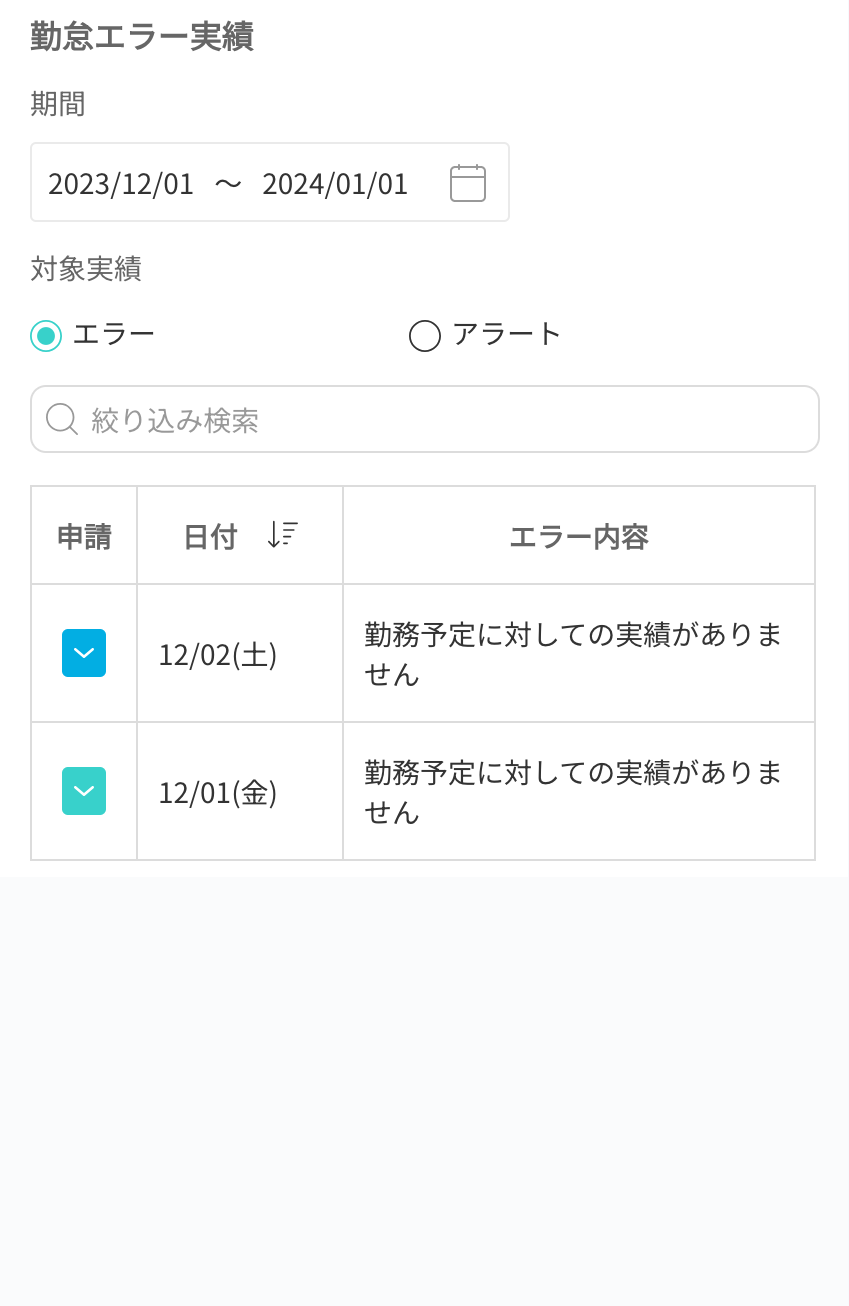Select the エラー radio button

click(46, 335)
